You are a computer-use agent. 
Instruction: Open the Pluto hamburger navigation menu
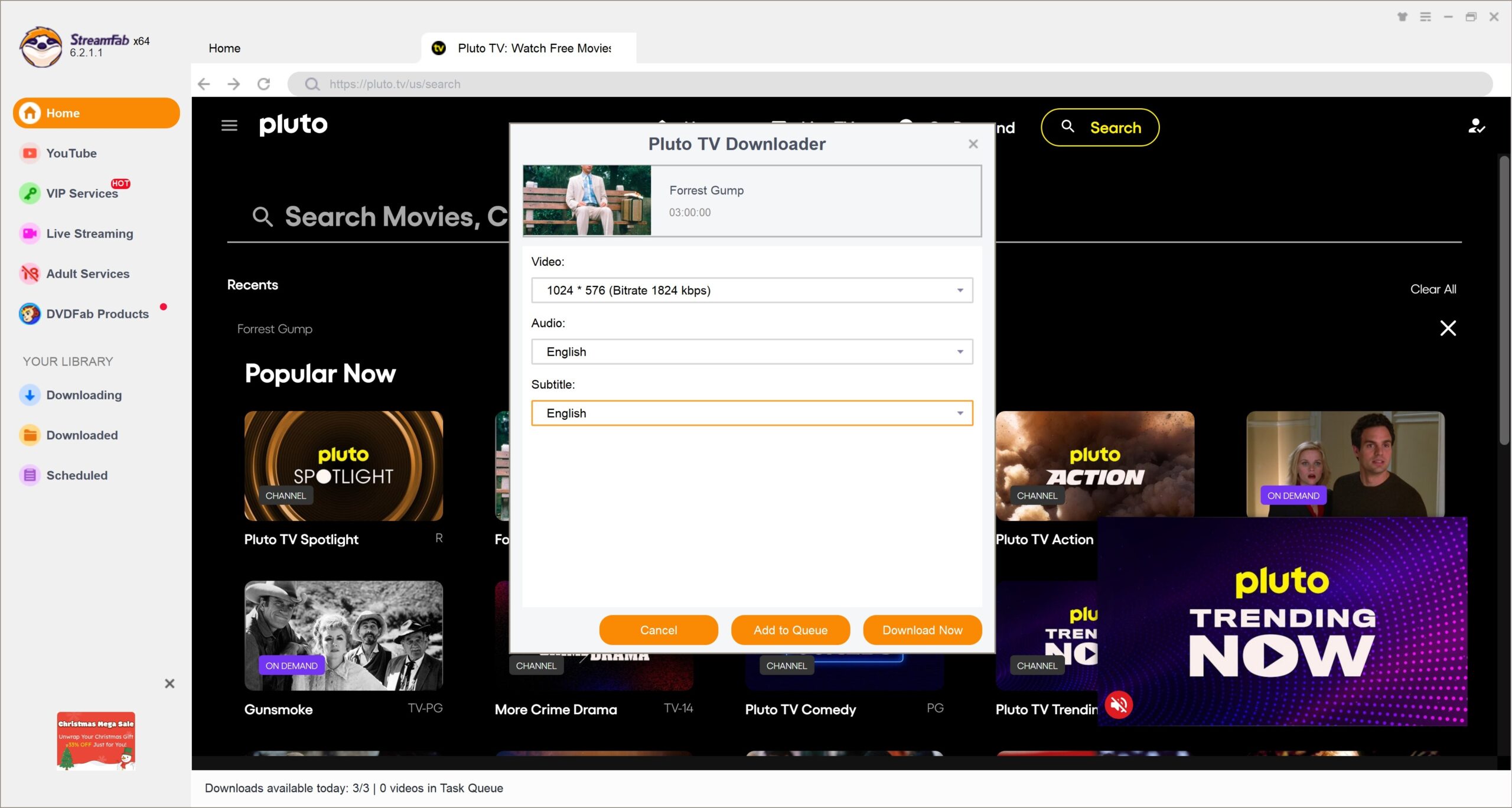coord(229,125)
